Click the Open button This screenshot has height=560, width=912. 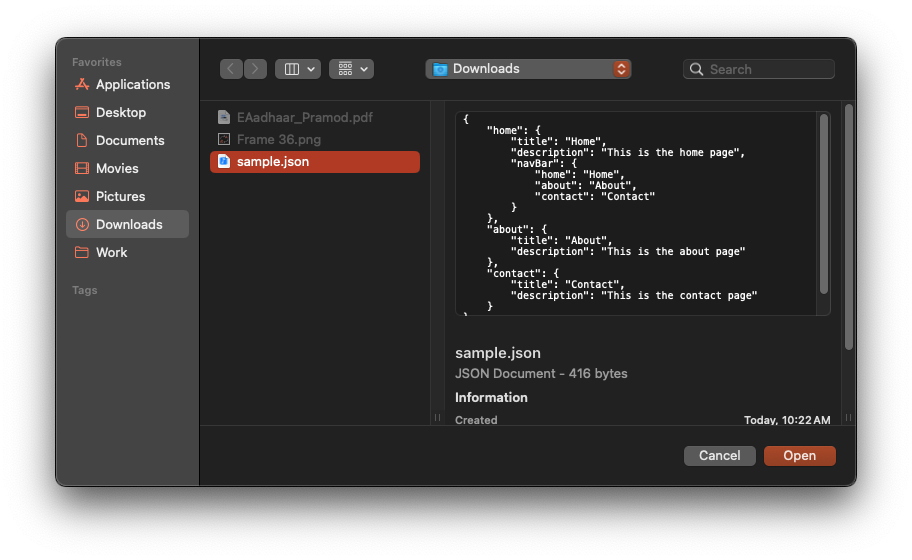pyautogui.click(x=800, y=456)
